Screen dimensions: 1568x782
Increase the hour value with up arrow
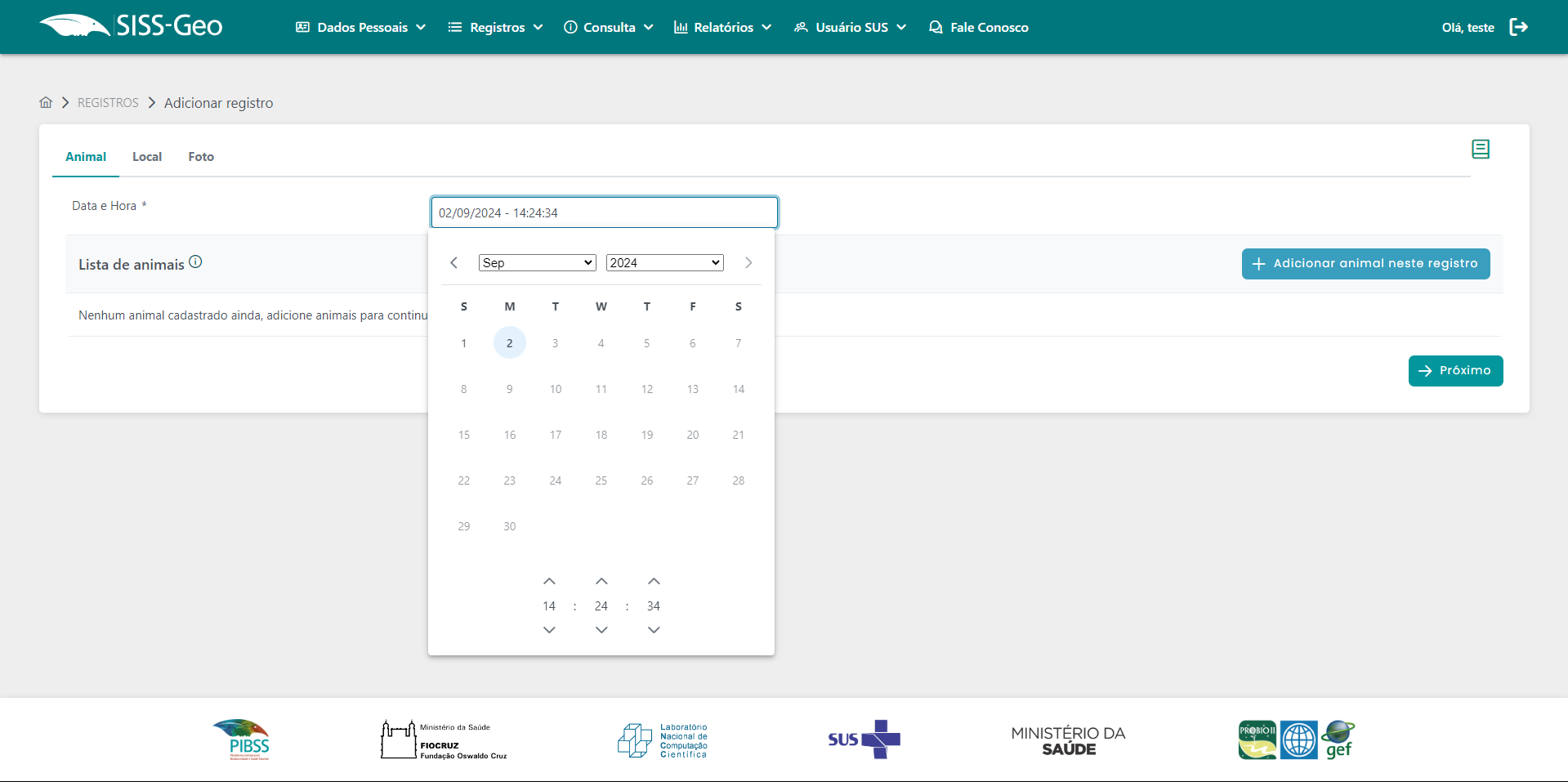coord(549,581)
